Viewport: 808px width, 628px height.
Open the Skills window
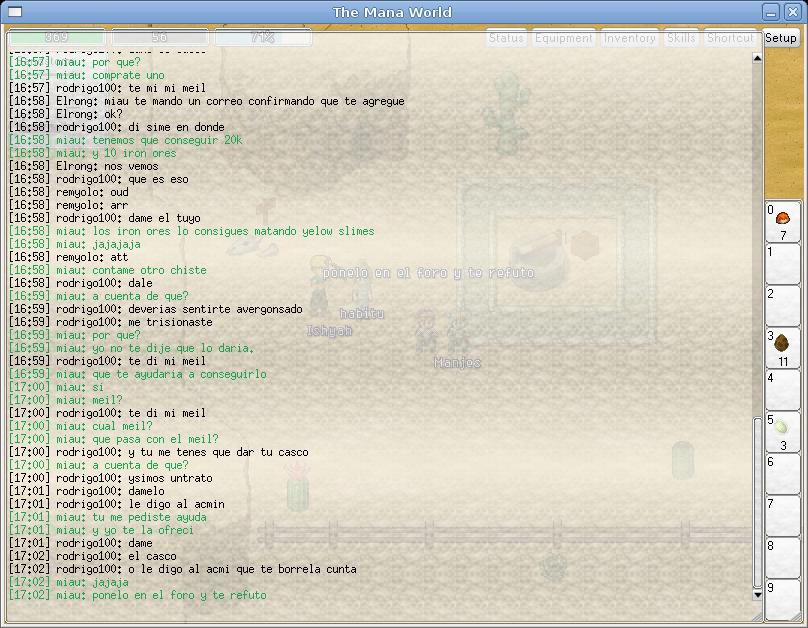click(681, 38)
